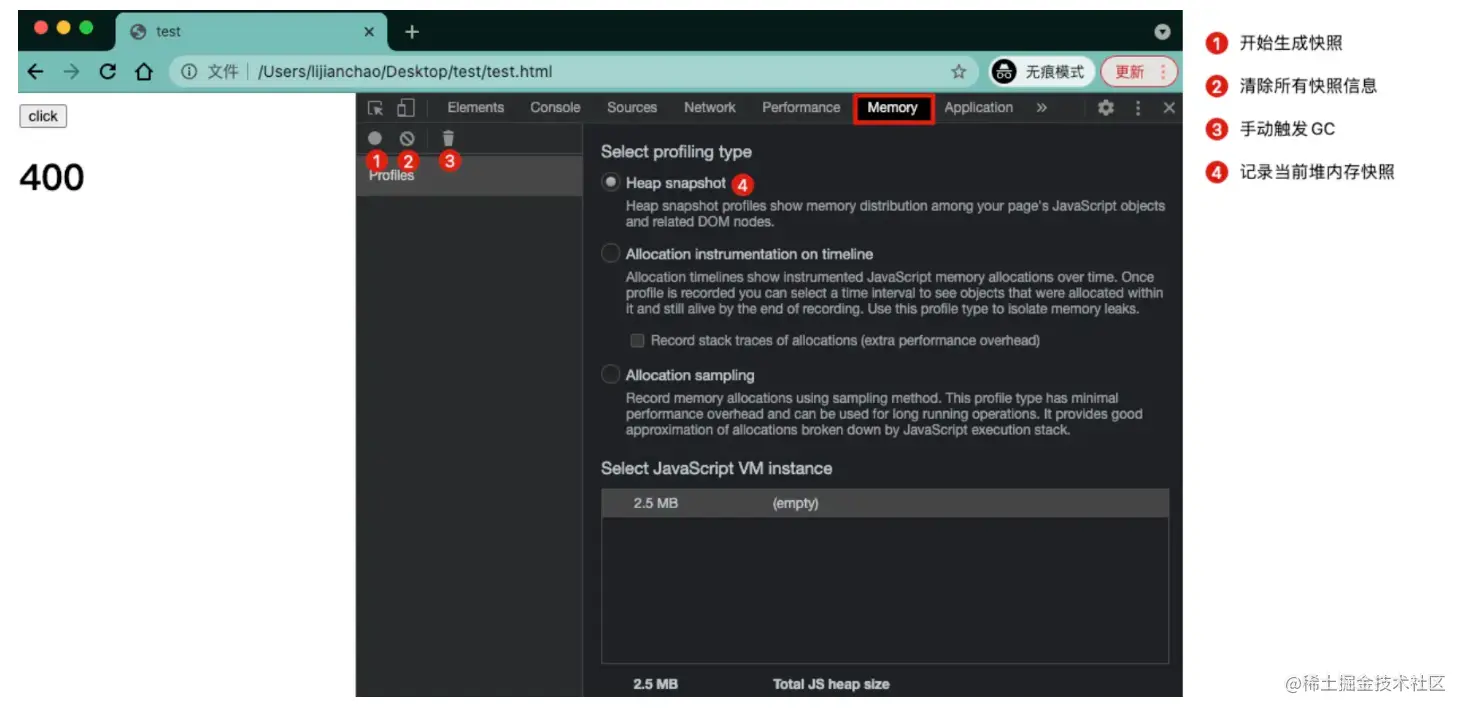
Task: Click the record heap snapshot circle icon
Action: click(x=375, y=139)
